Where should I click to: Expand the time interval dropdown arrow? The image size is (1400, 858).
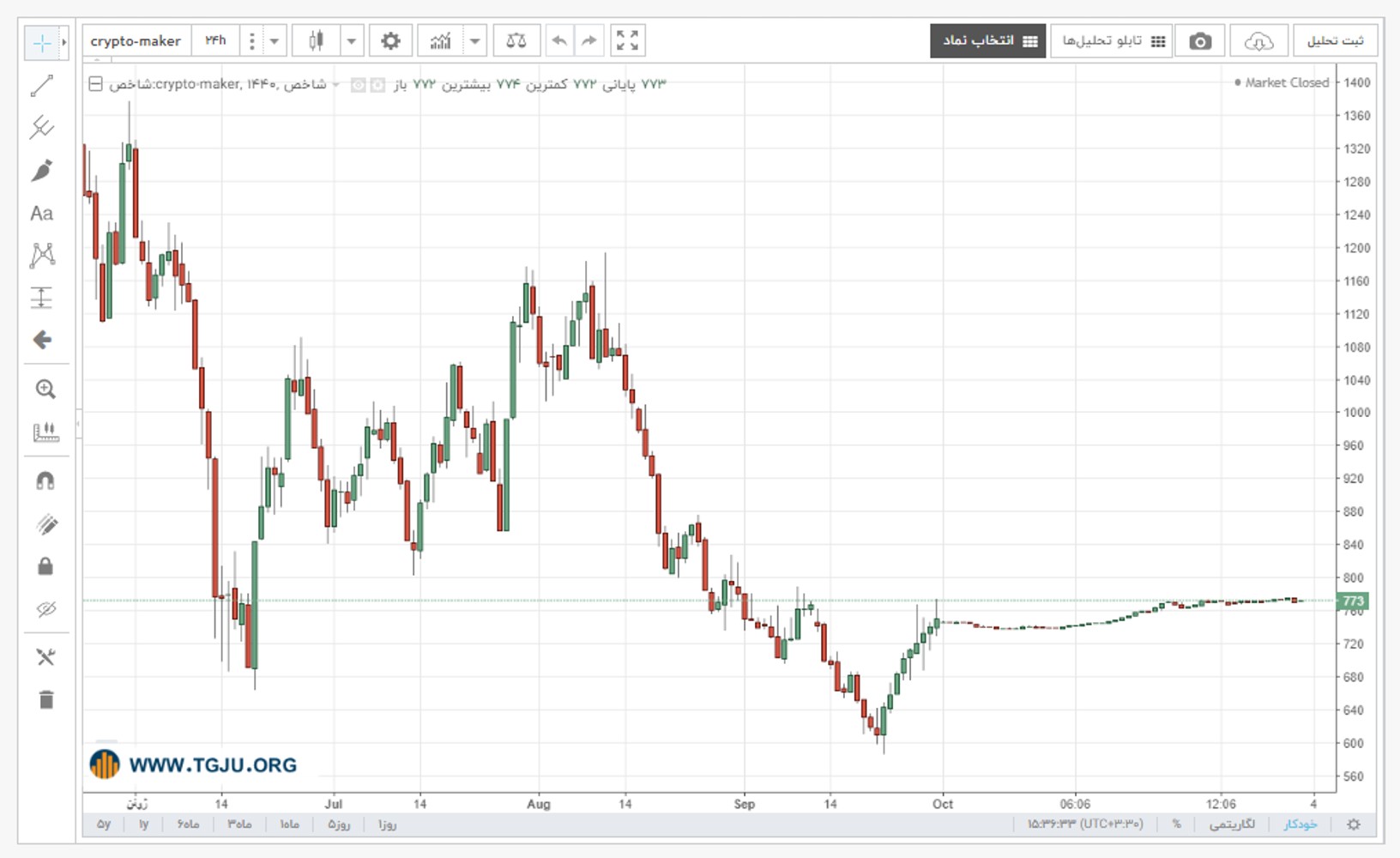tap(275, 40)
